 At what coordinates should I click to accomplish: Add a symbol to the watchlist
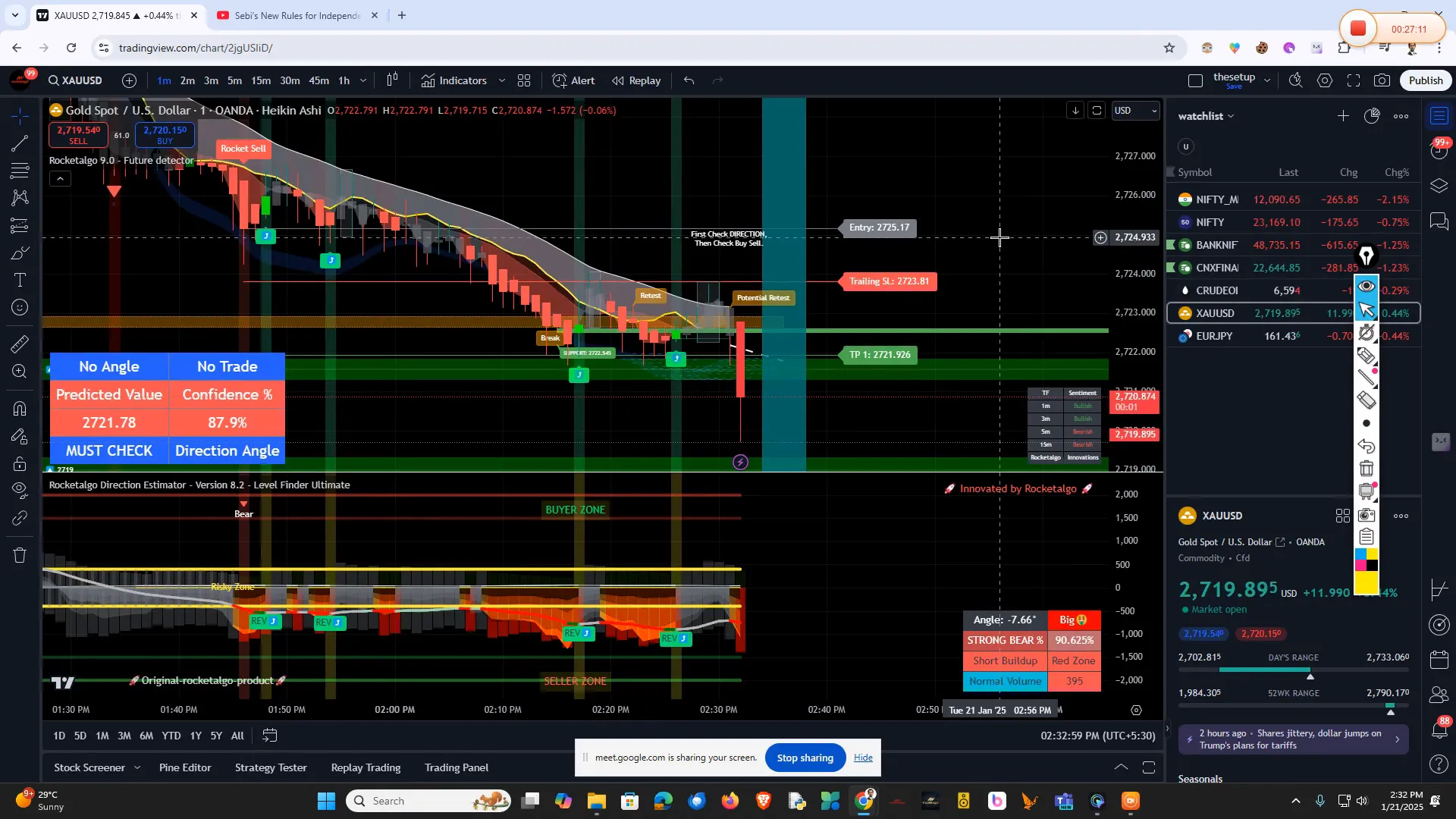[1343, 116]
